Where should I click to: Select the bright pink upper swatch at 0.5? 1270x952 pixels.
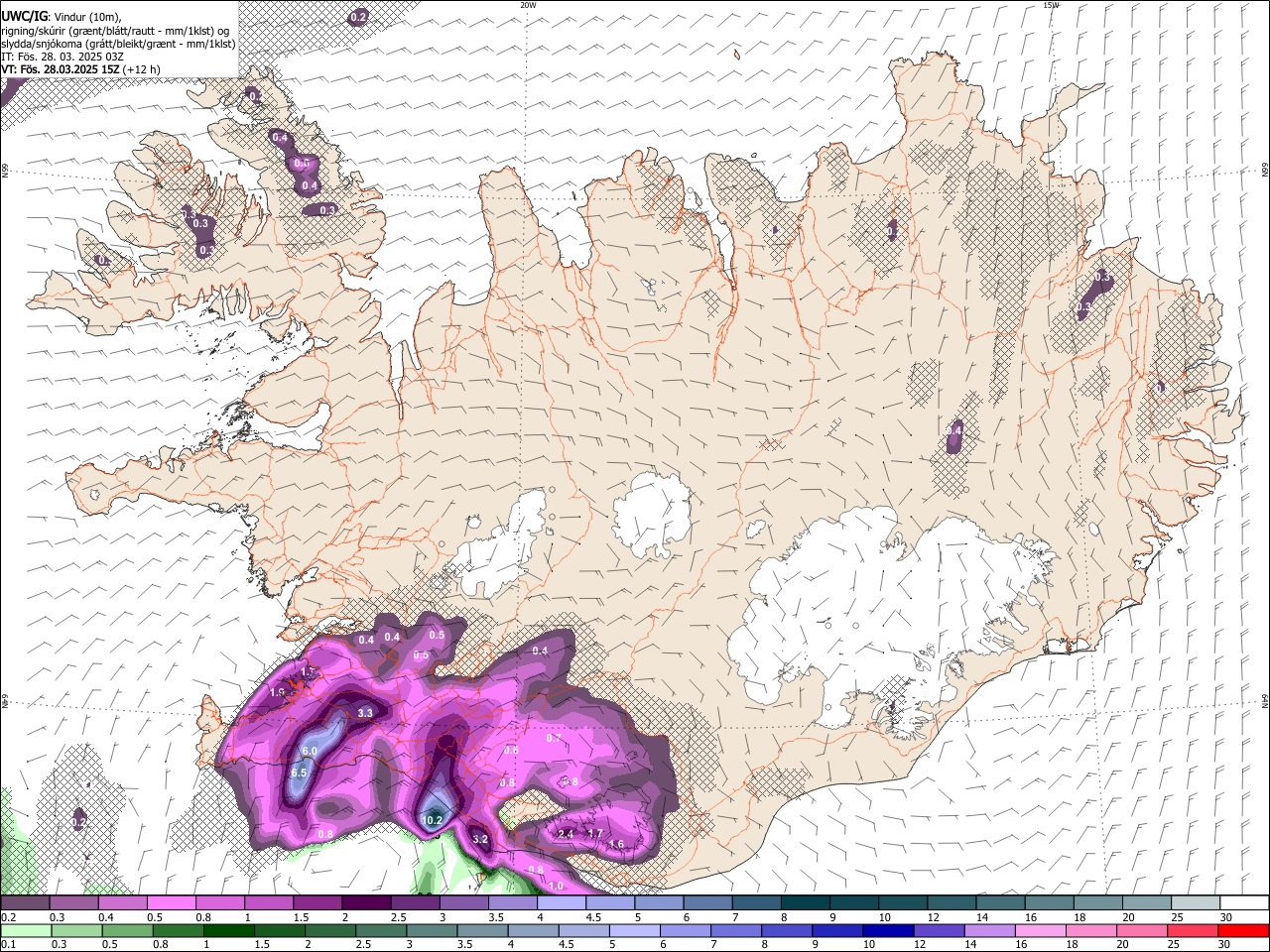171,903
